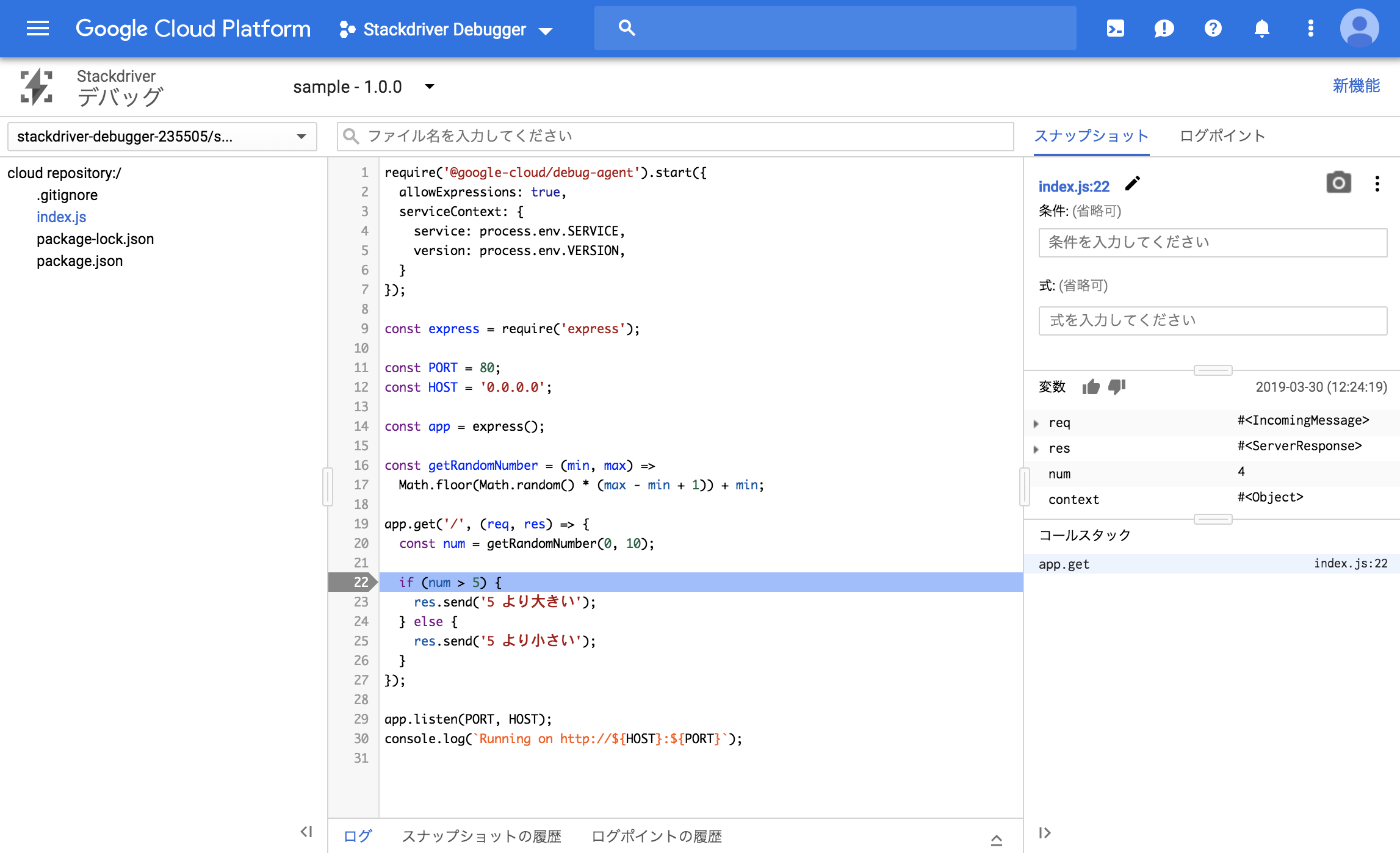The width and height of the screenshot is (1400, 853).
Task: Click the file name search field
Action: click(674, 136)
